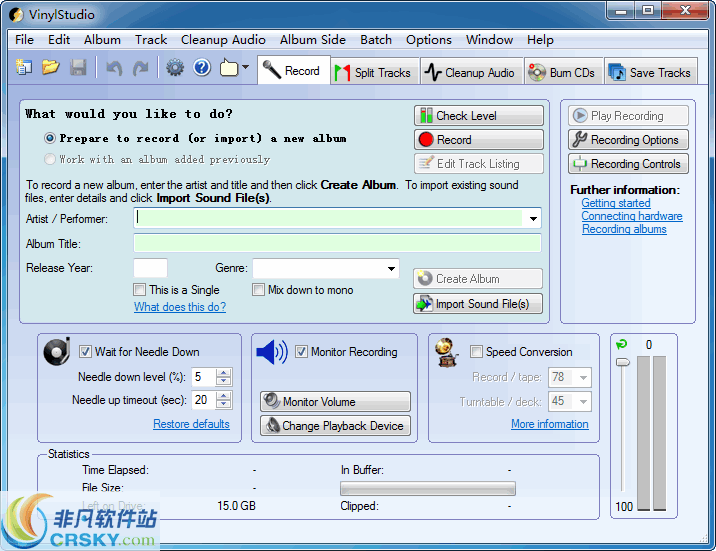
Task: Open the folder icon in toolbar
Action: (51, 68)
